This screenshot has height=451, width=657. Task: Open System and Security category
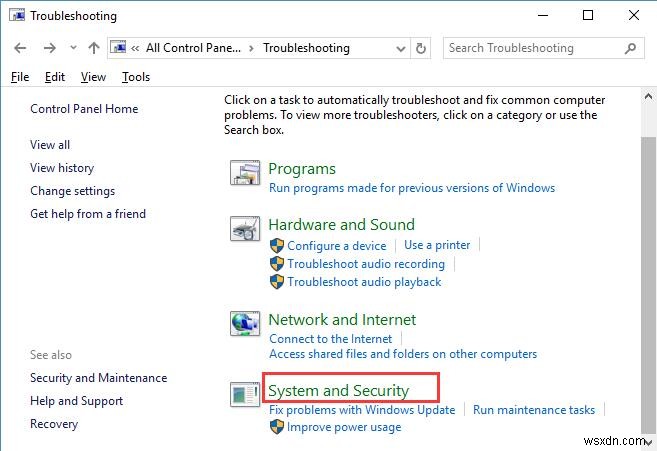tap(339, 391)
